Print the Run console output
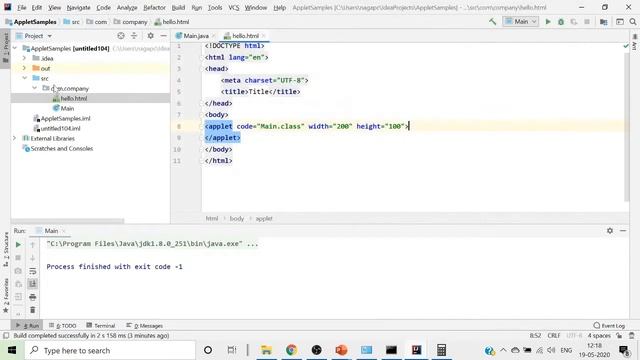 pos(33,297)
